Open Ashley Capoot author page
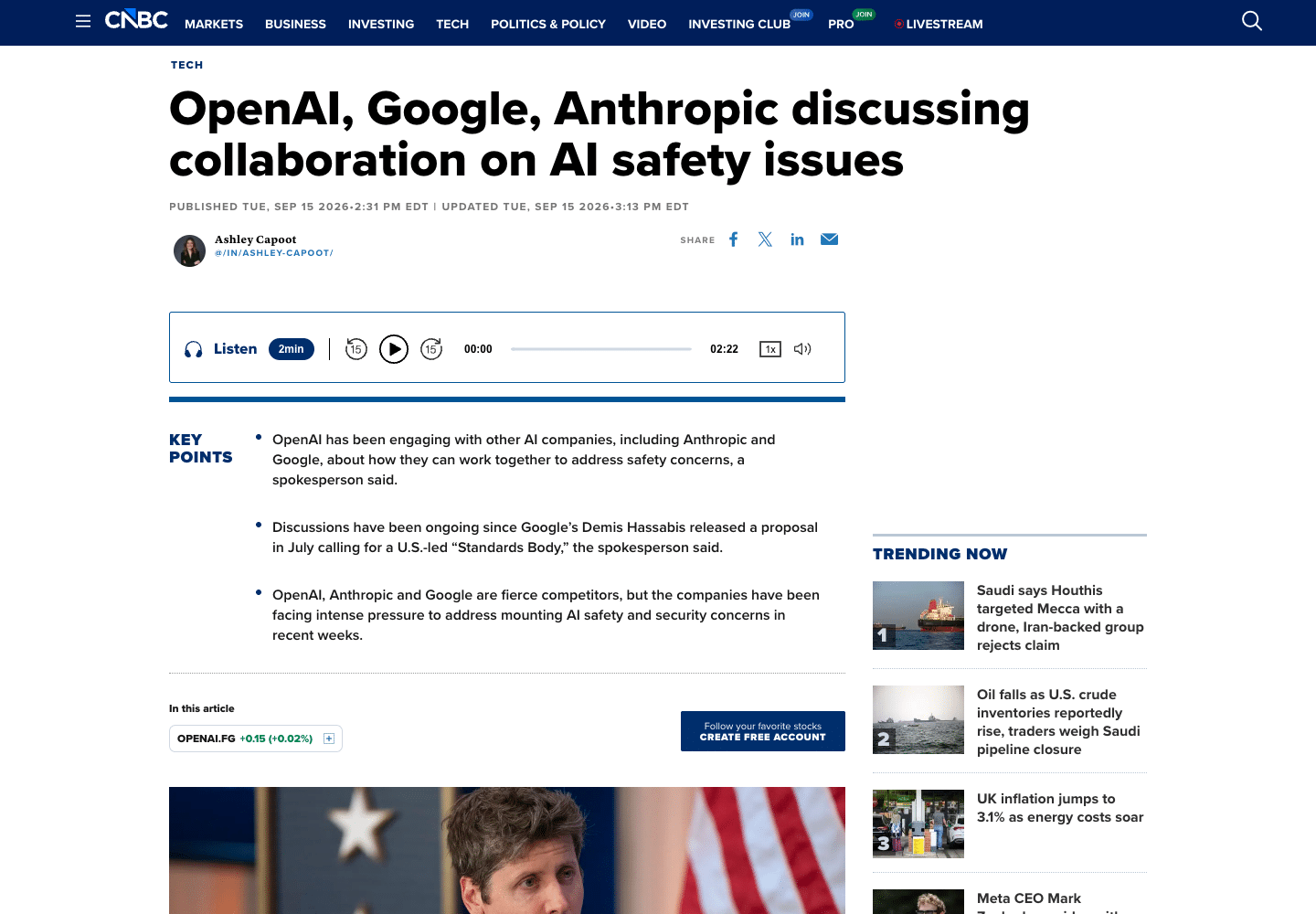 [256, 239]
